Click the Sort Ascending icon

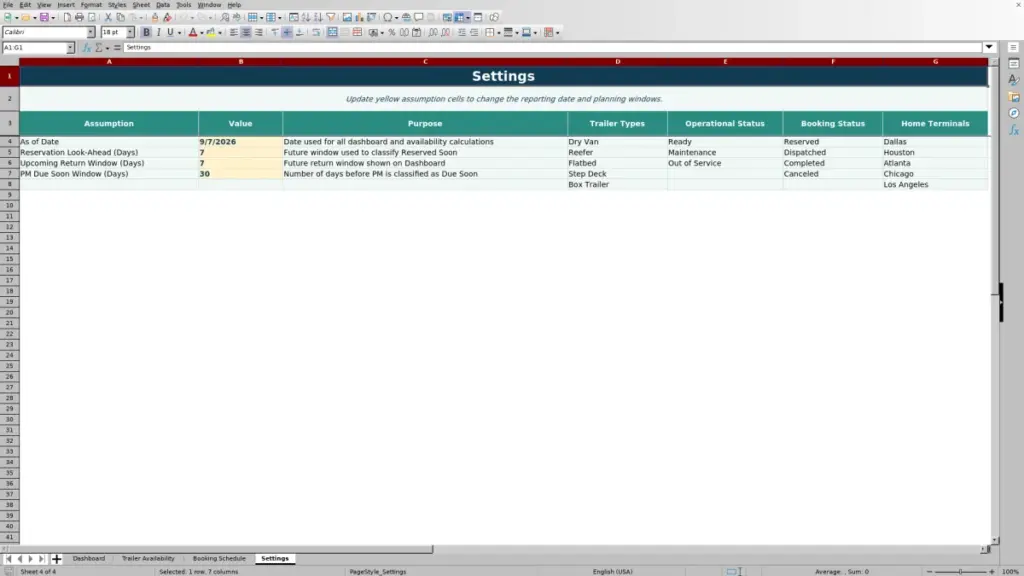(x=306, y=17)
